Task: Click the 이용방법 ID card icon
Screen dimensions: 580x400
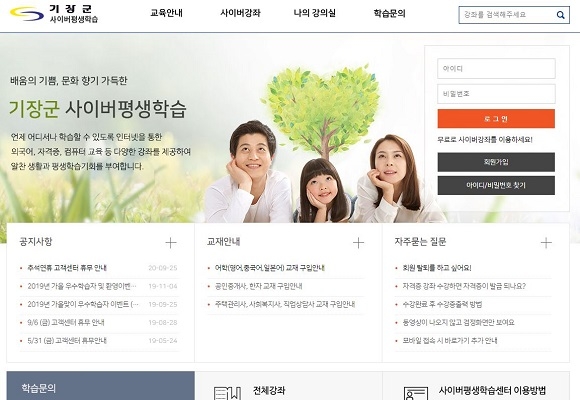Action: pos(416,393)
